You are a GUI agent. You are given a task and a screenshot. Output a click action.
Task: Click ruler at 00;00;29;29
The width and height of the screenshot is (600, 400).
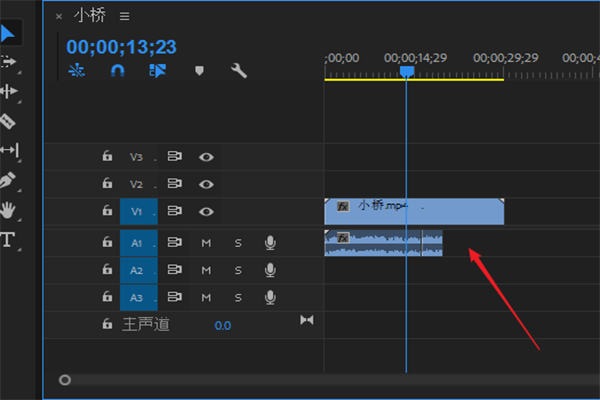pyautogui.click(x=505, y=58)
